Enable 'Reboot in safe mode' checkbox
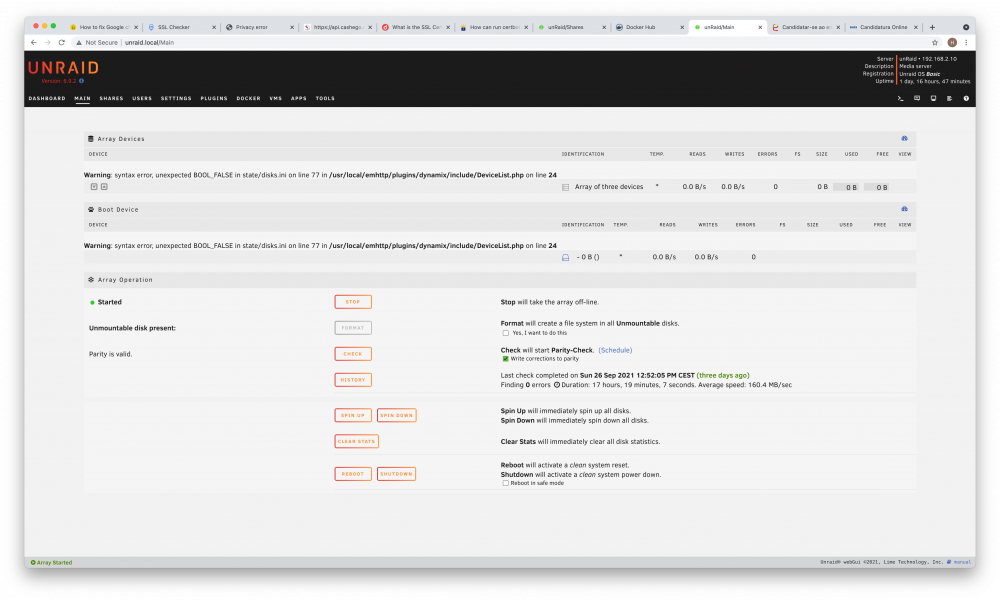Viewport: 1000px width, 600px height. coord(506,483)
